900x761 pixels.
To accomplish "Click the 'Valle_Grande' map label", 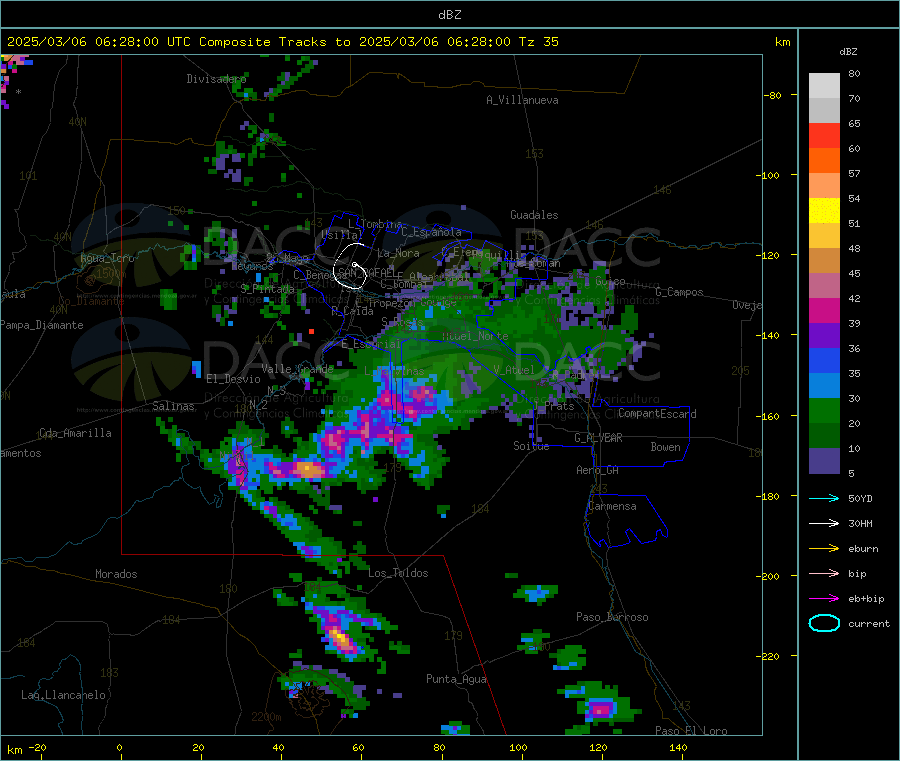I will pos(297,368).
